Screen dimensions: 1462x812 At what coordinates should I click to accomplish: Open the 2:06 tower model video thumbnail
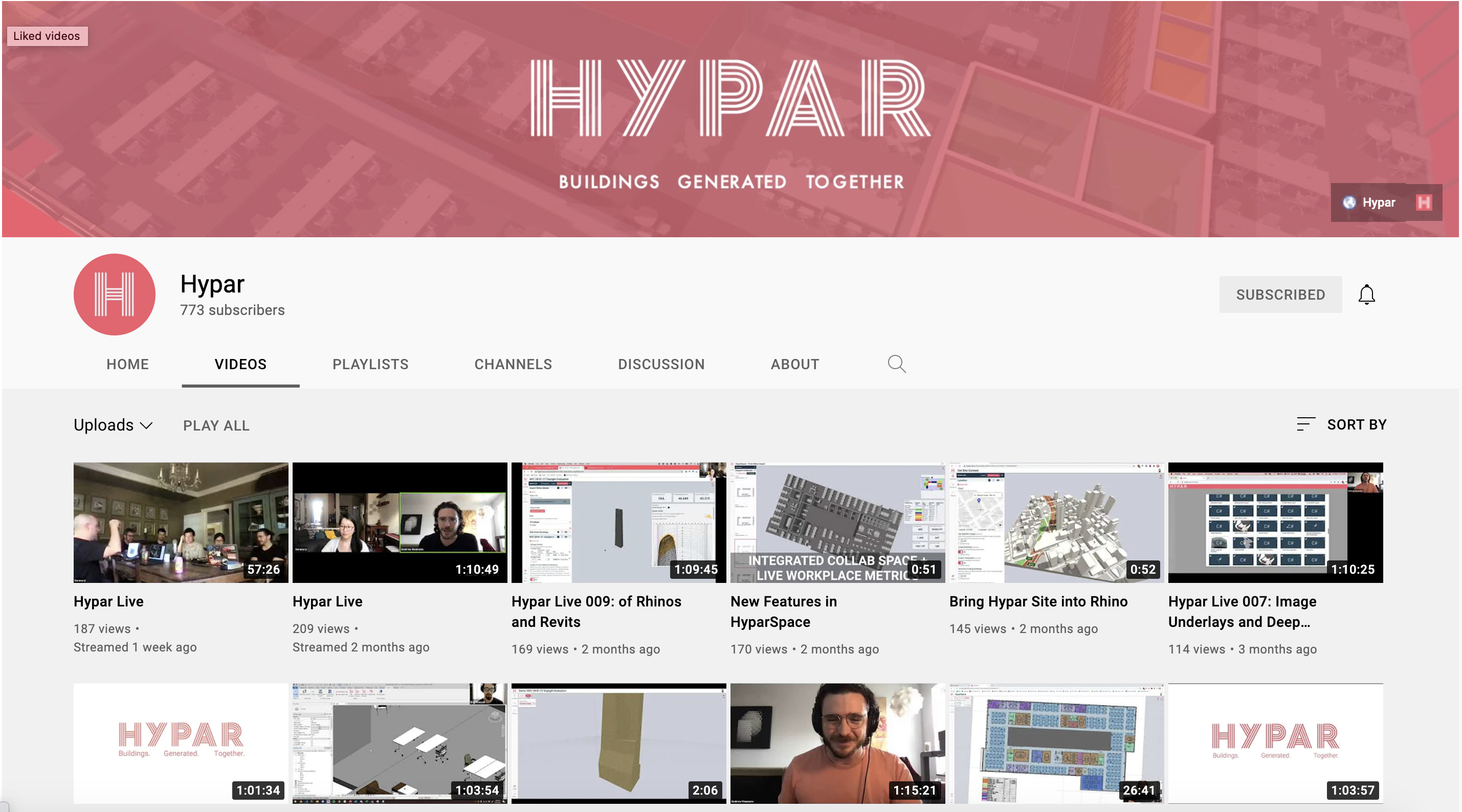coord(618,743)
